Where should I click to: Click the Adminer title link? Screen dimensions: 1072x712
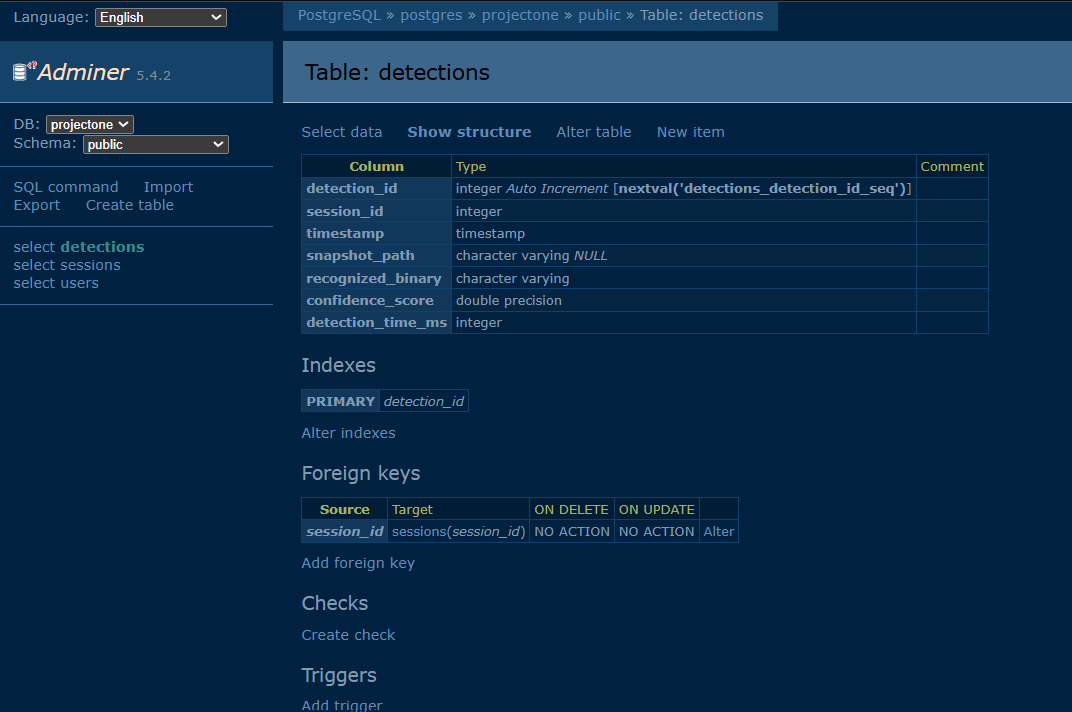[83, 72]
